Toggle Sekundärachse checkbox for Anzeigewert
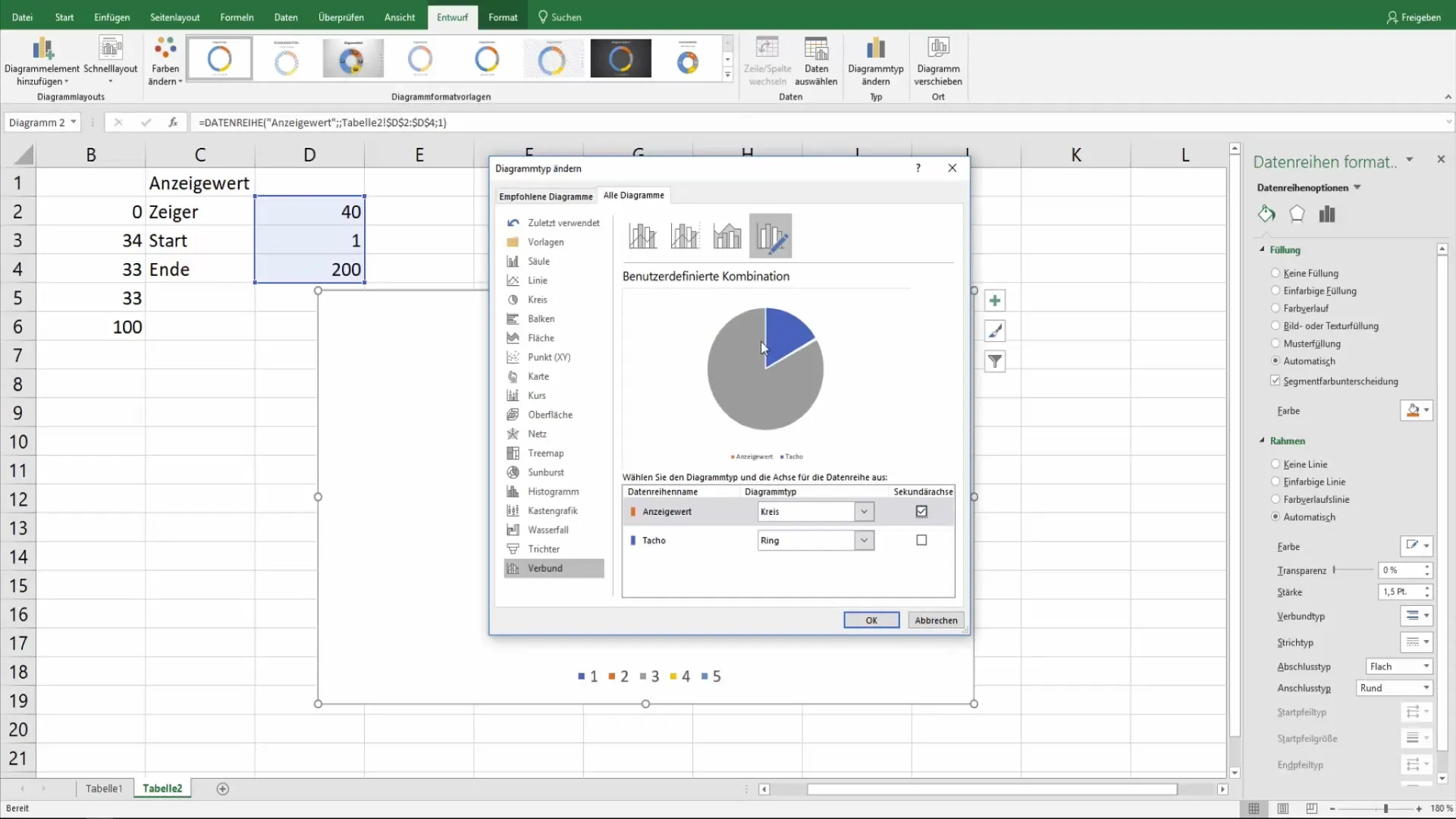Viewport: 1456px width, 819px height. tap(921, 511)
